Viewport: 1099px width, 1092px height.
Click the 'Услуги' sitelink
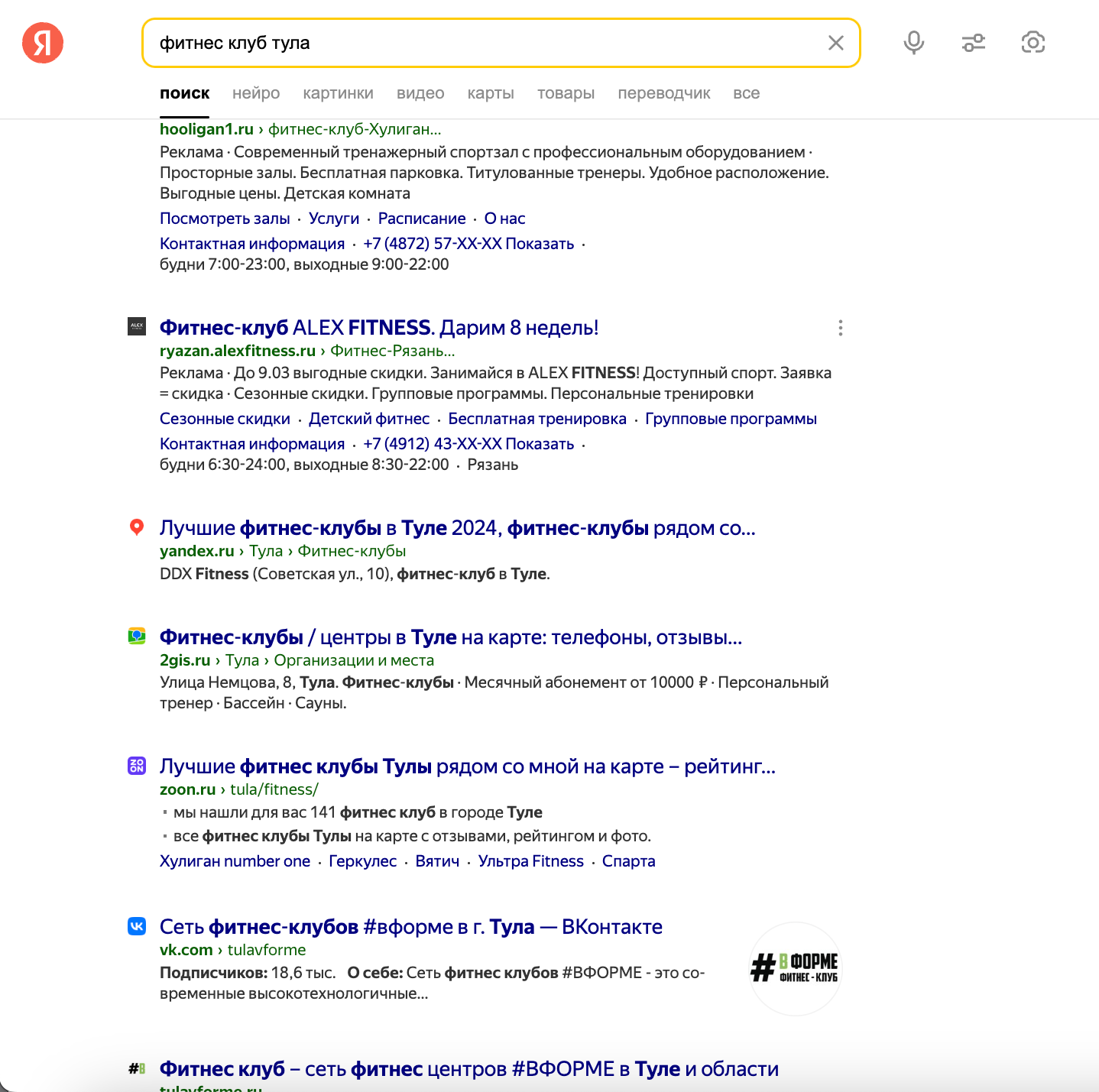pos(334,219)
